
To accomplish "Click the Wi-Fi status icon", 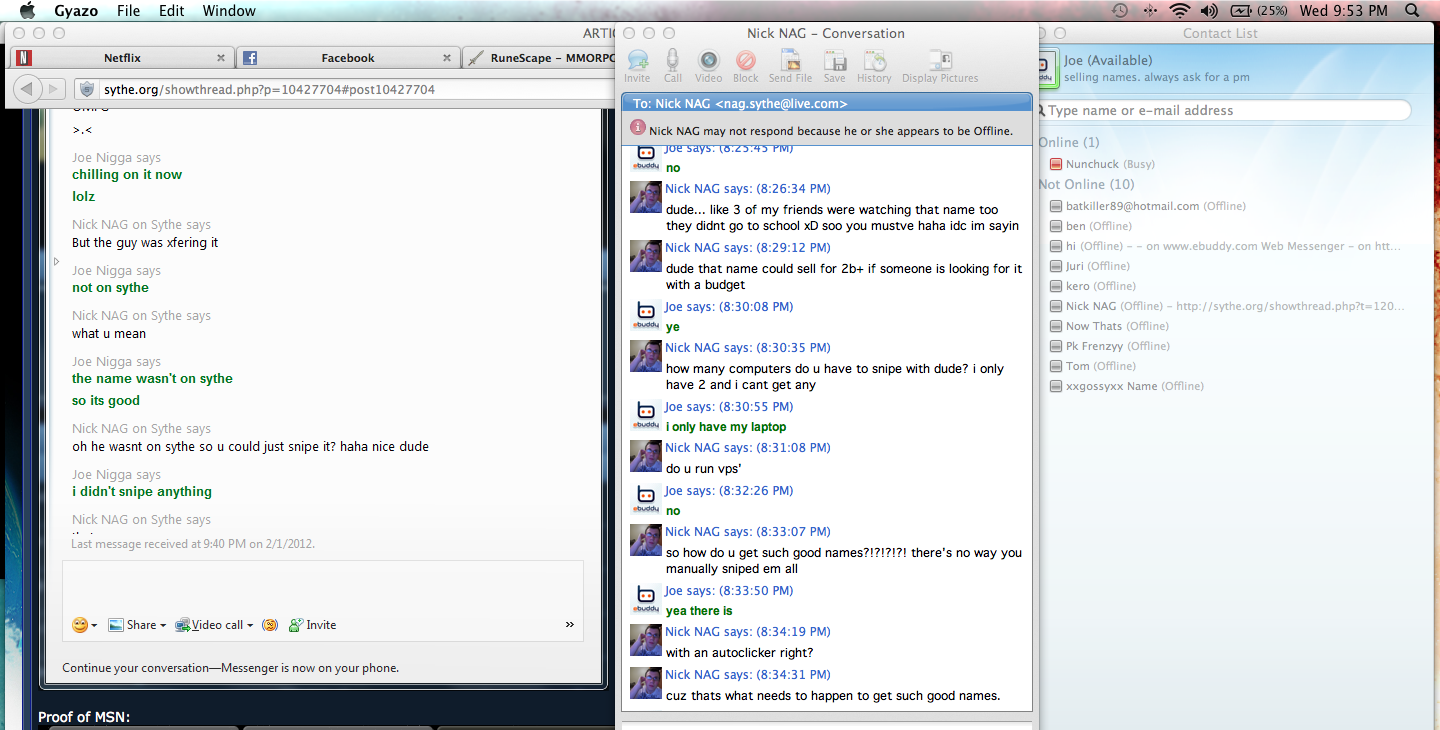I will pyautogui.click(x=1180, y=11).
